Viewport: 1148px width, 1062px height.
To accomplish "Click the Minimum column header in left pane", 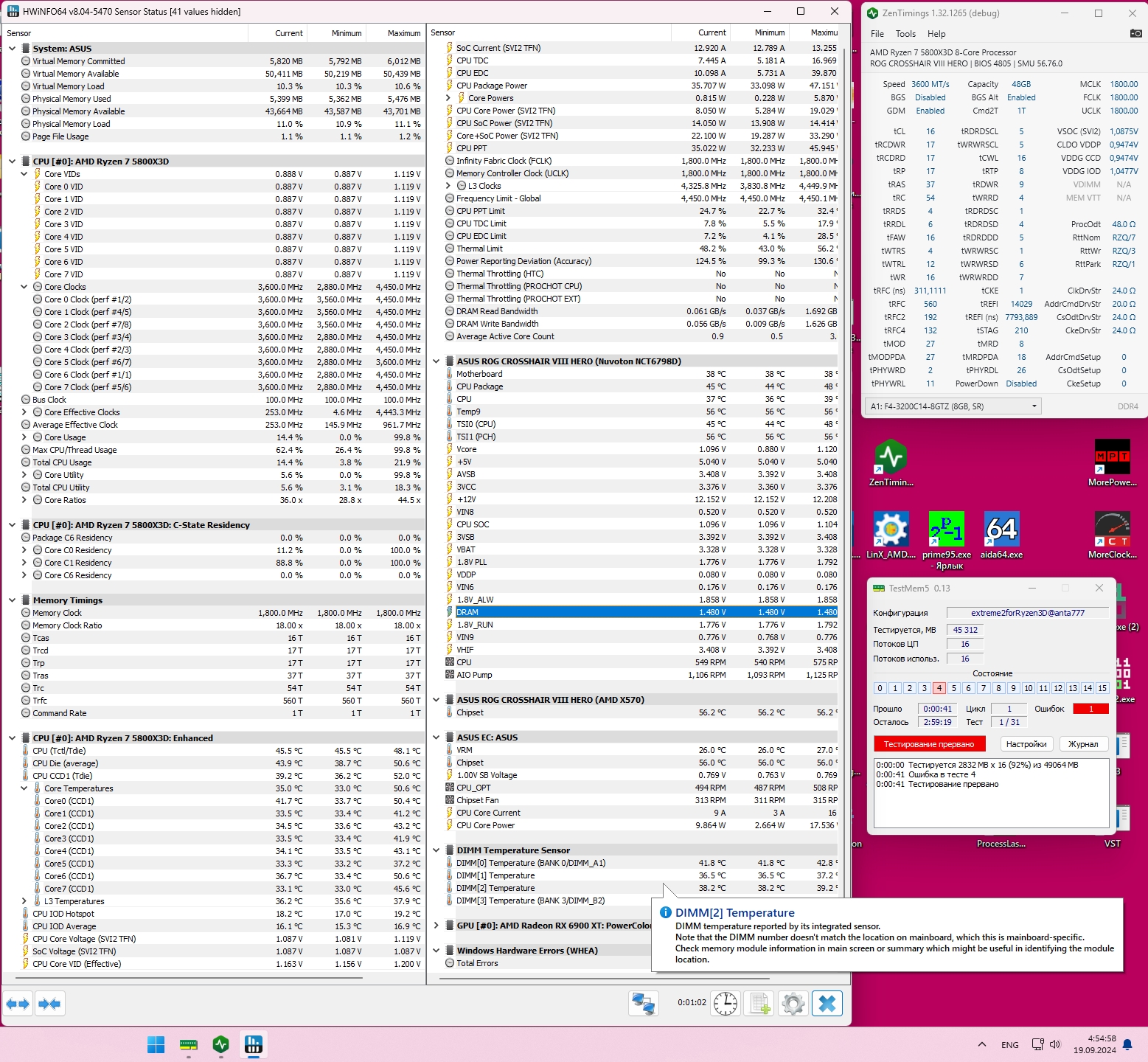I will click(x=336, y=33).
